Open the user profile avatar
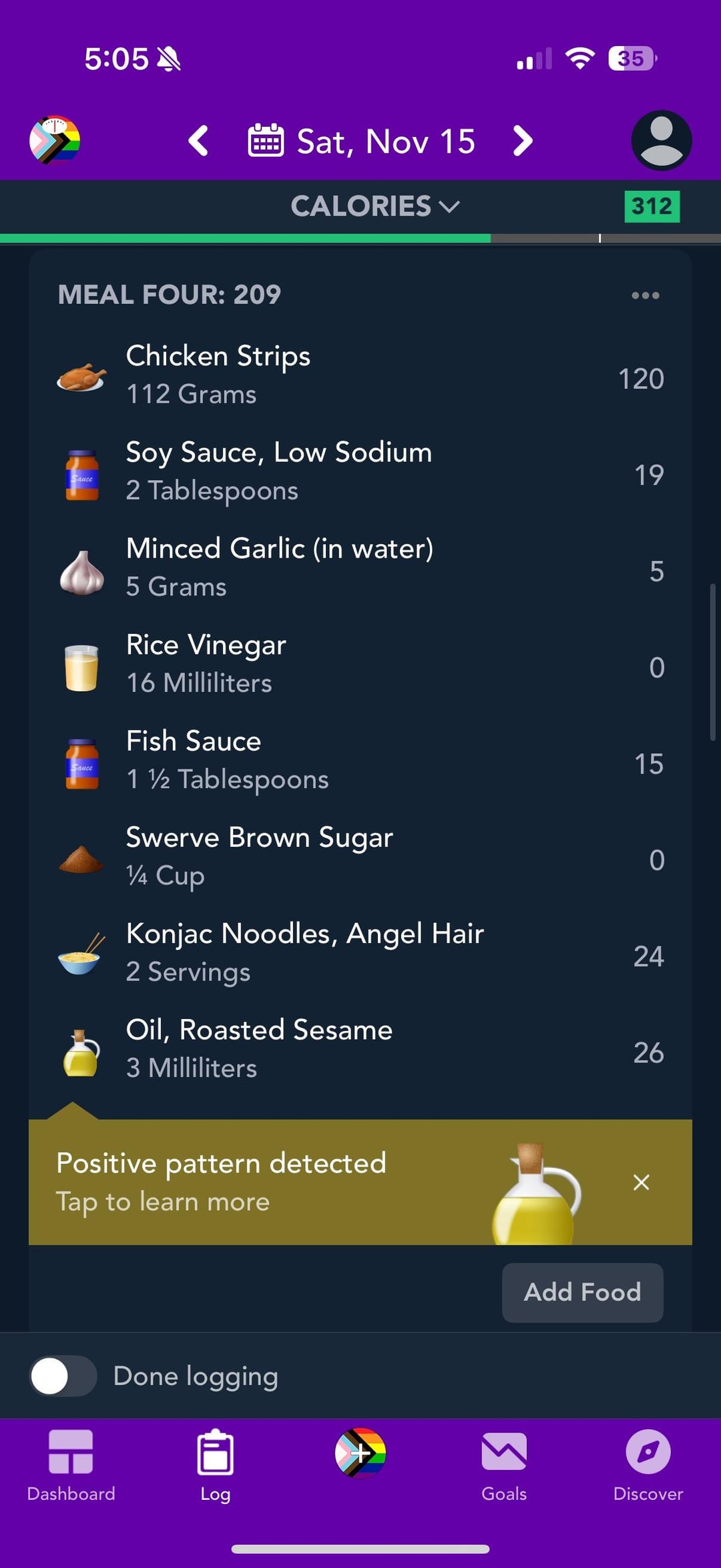The width and height of the screenshot is (721, 1568). 661,140
